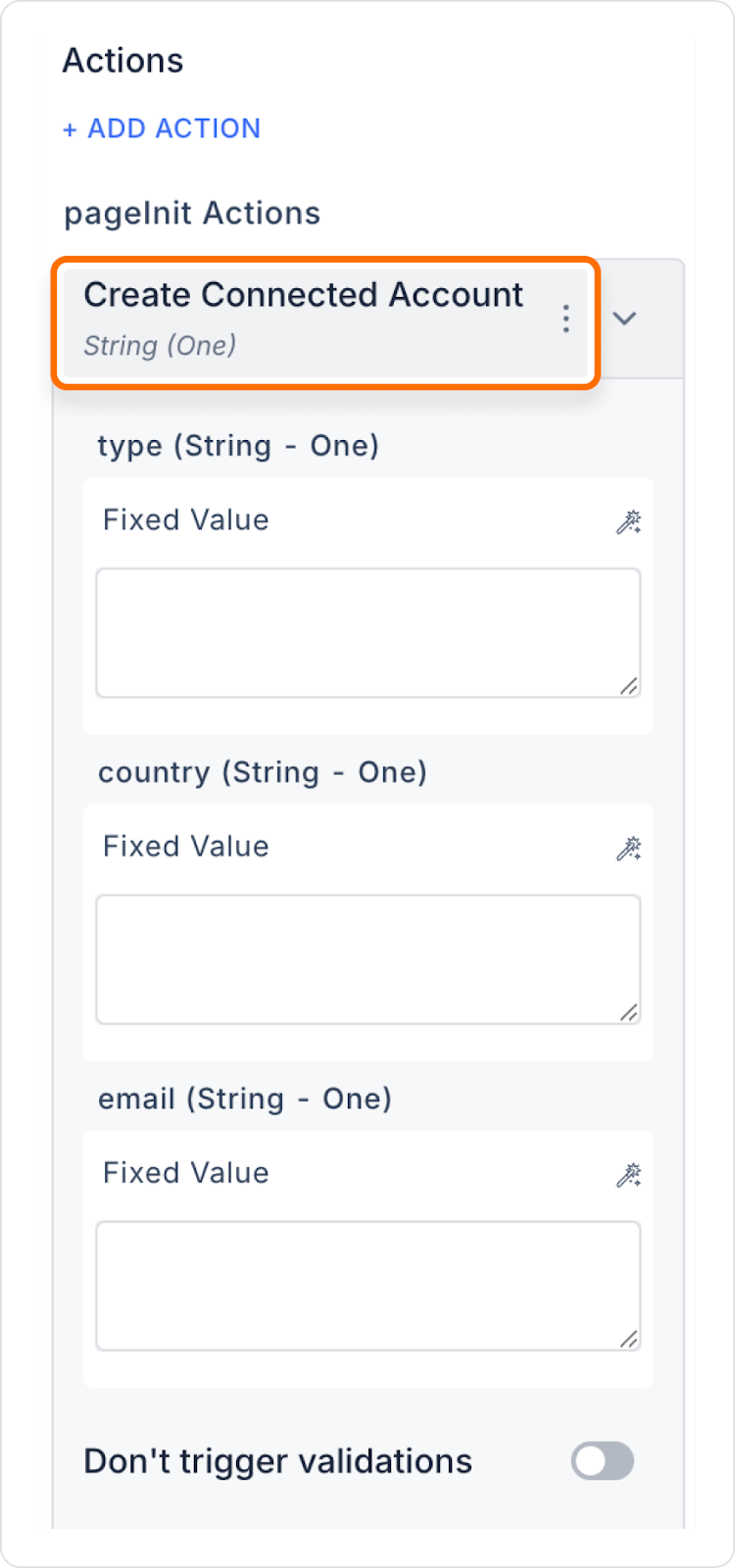Focus the type Fixed Value text area
Image resolution: width=735 pixels, height=1568 pixels.
368,633
